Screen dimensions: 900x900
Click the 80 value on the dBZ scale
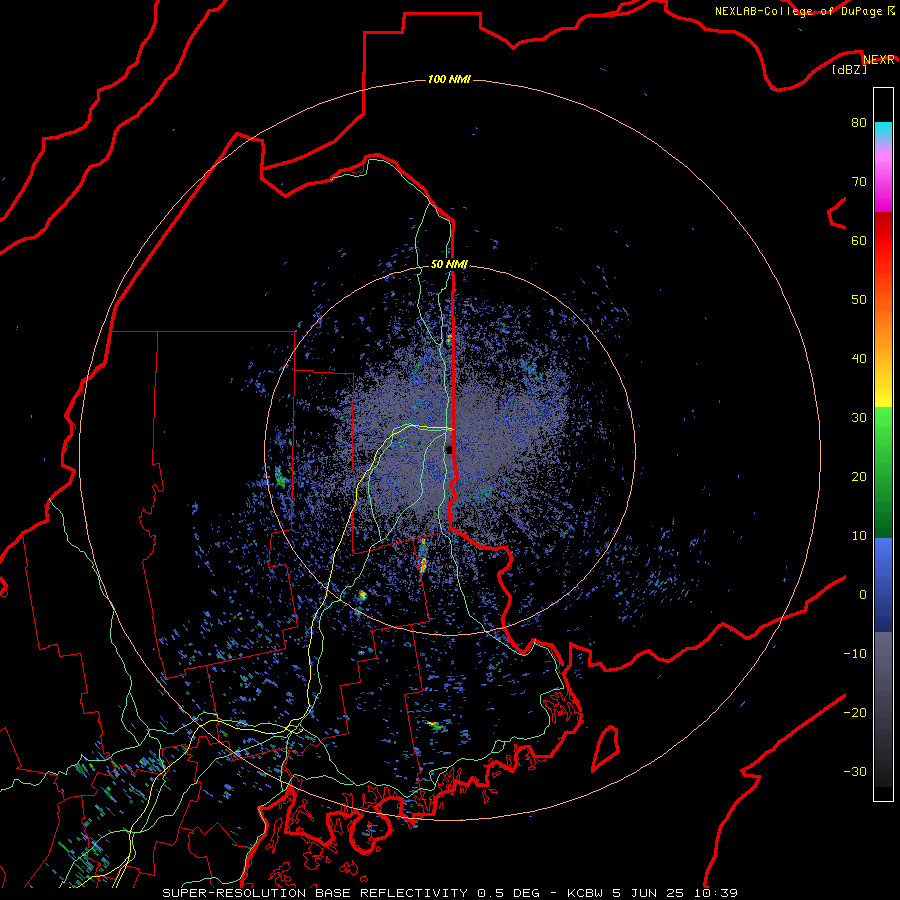(859, 122)
